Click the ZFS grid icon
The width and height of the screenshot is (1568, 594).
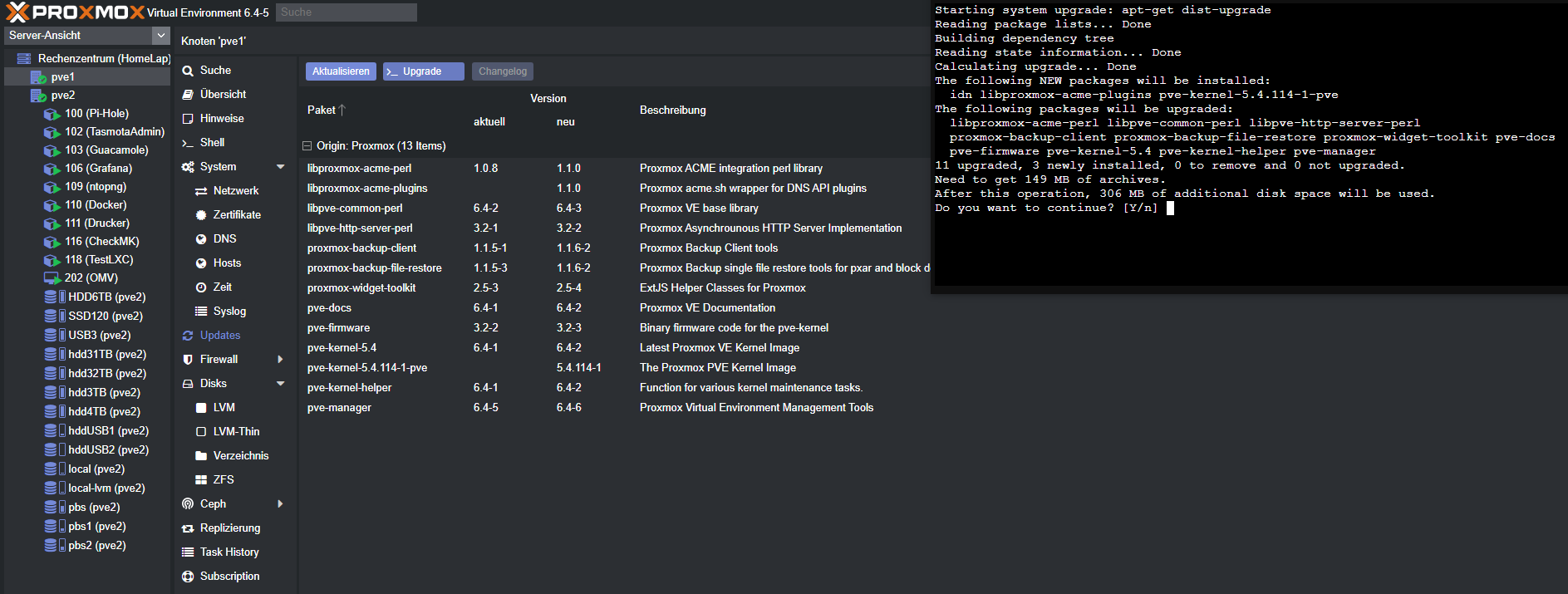(201, 480)
